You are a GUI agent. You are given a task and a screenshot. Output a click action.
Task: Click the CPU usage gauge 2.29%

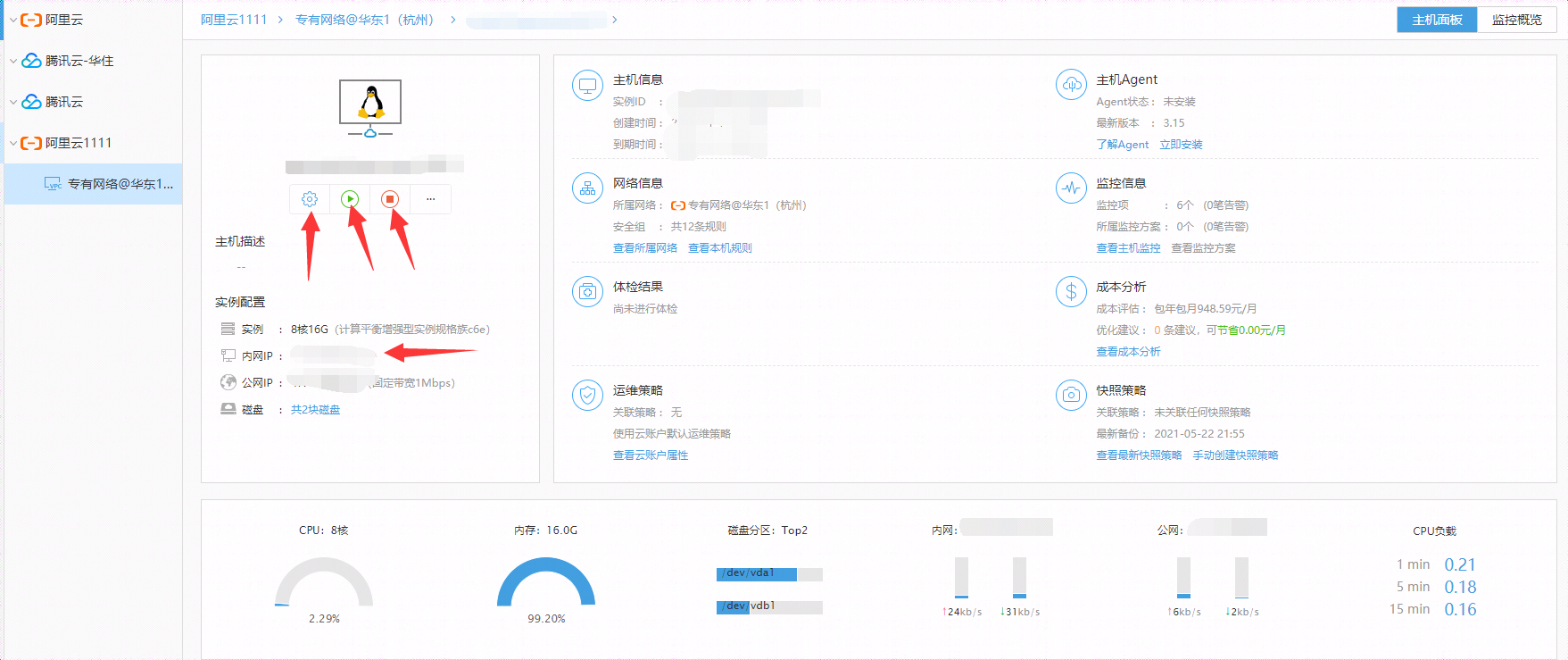pos(324,582)
